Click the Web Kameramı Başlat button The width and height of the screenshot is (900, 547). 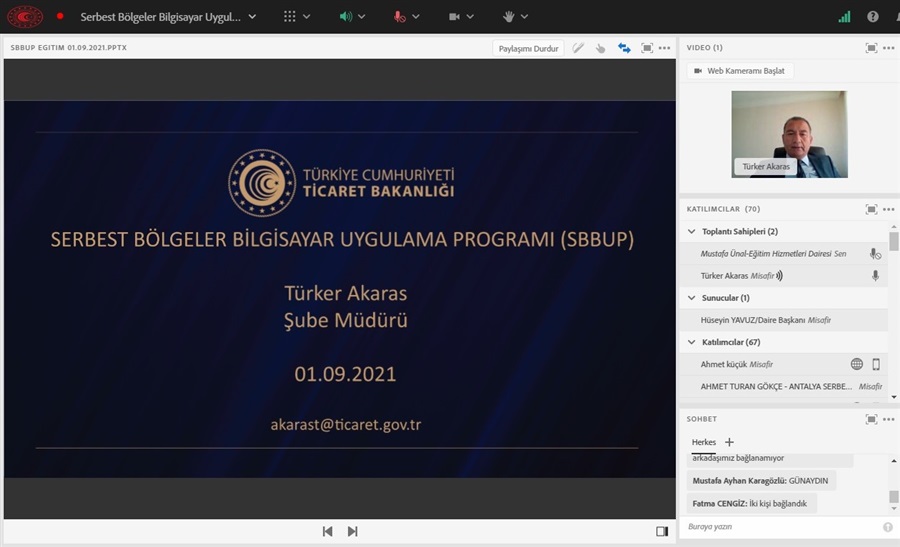point(740,71)
